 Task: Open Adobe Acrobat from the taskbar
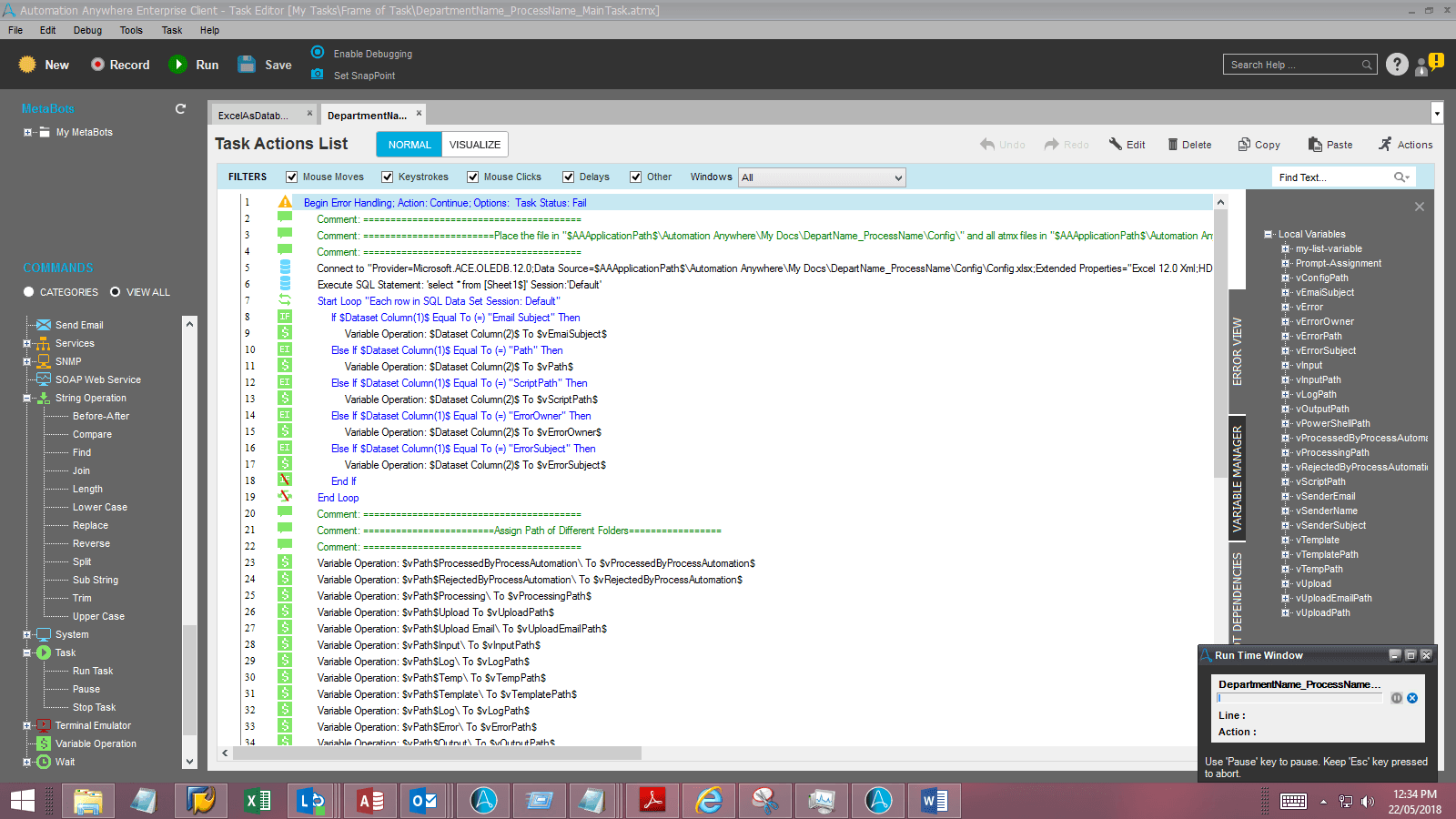652,801
